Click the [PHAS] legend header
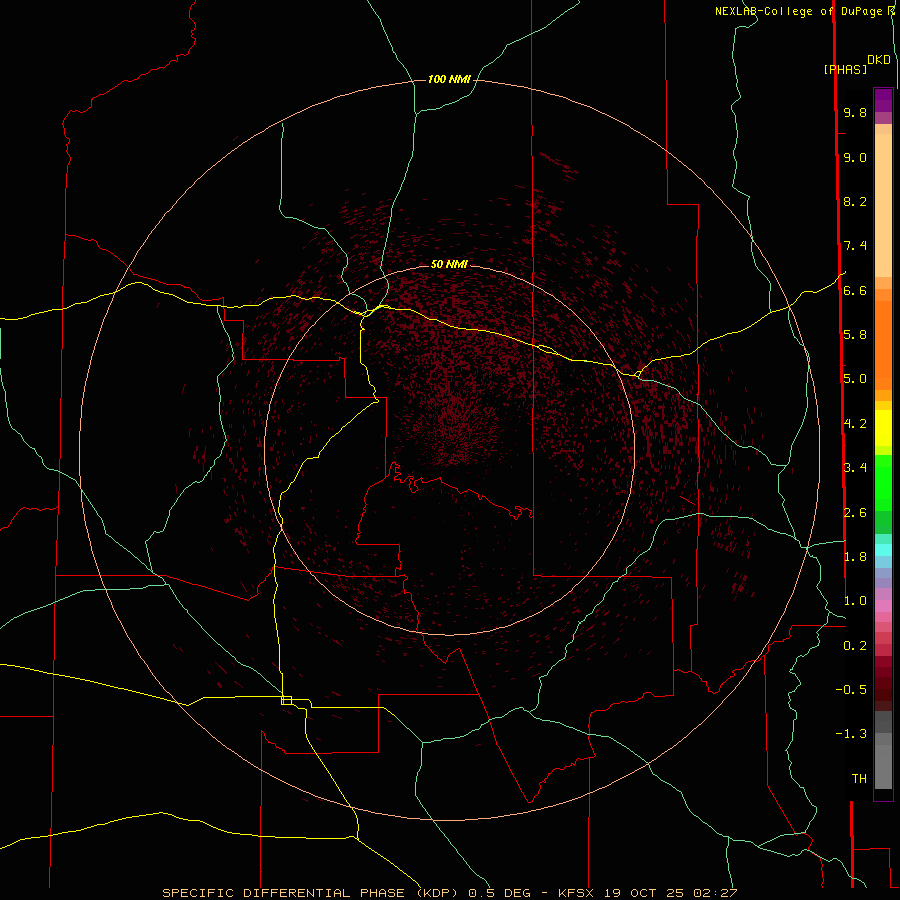 [x=845, y=69]
